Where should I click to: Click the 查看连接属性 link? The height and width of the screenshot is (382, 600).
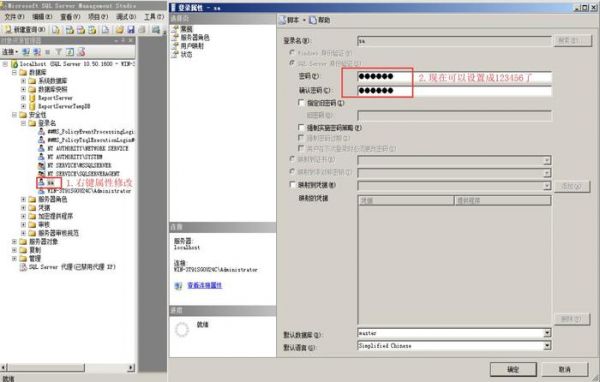[204, 286]
